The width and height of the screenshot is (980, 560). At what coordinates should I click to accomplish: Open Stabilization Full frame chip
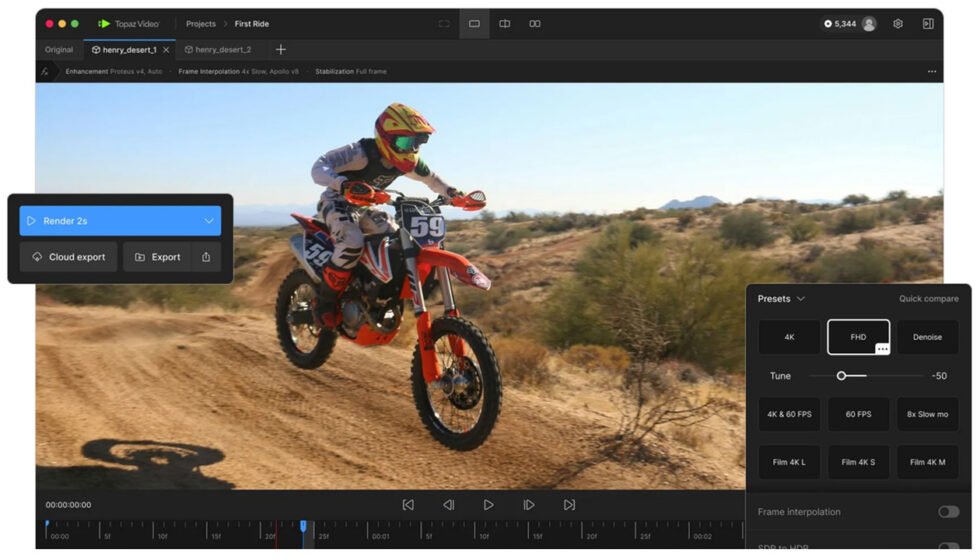pos(351,71)
